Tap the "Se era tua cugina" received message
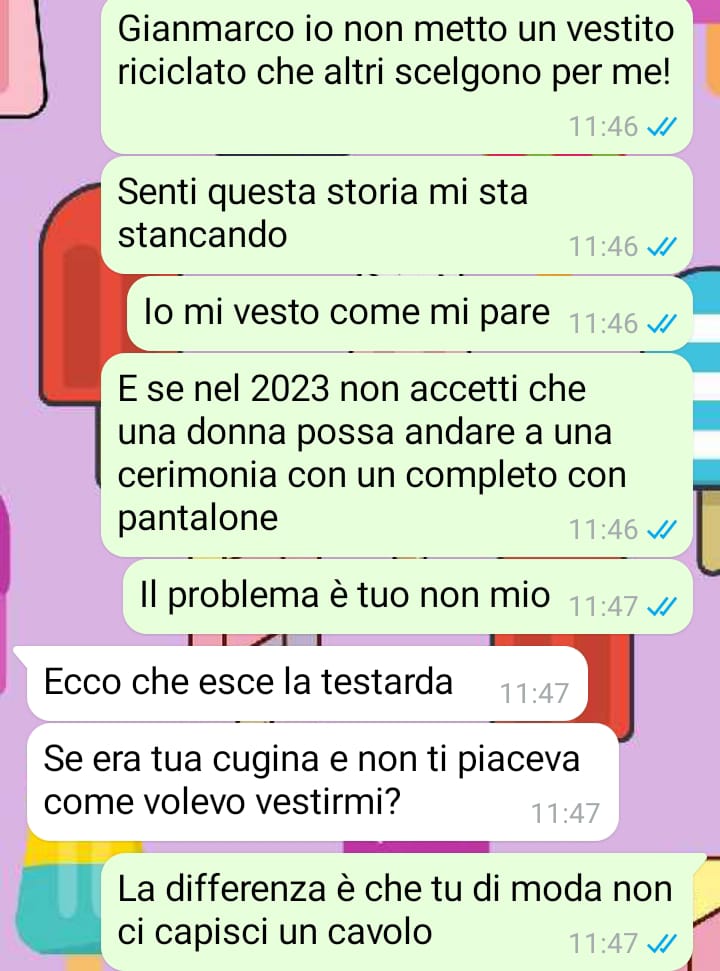Image resolution: width=720 pixels, height=971 pixels. click(x=322, y=782)
